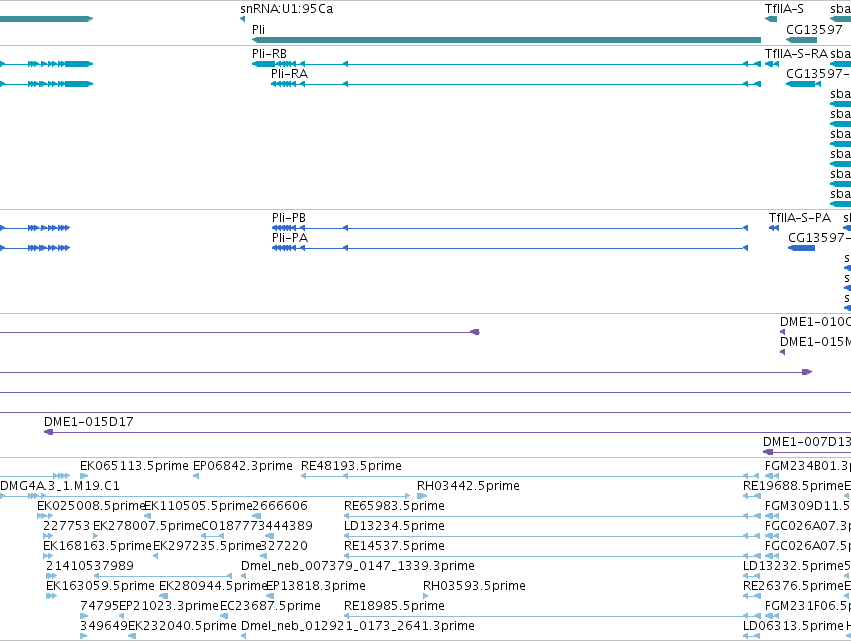This screenshot has height=641, width=851.
Task: Select the EK025008.5prime EST label
Action: click(91, 506)
